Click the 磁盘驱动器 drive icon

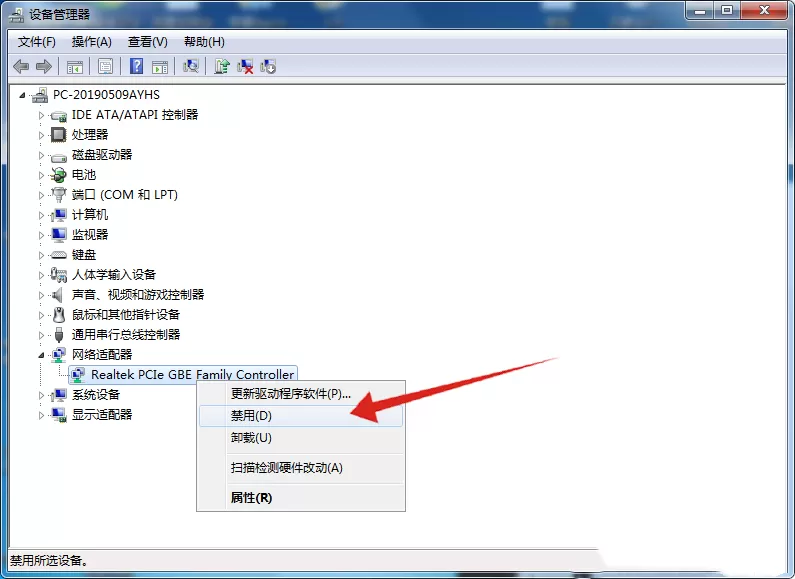[59, 156]
